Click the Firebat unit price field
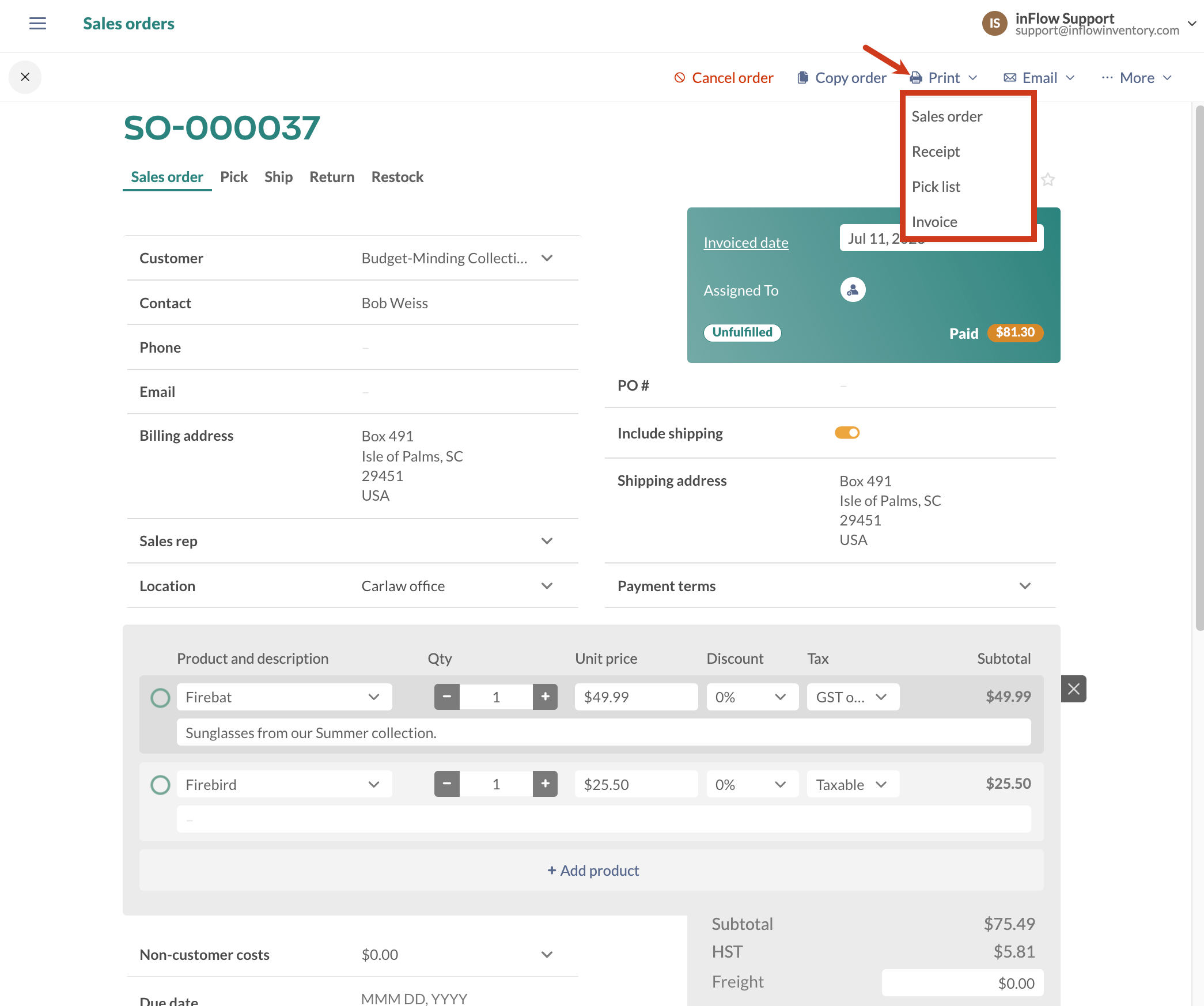 coord(636,697)
